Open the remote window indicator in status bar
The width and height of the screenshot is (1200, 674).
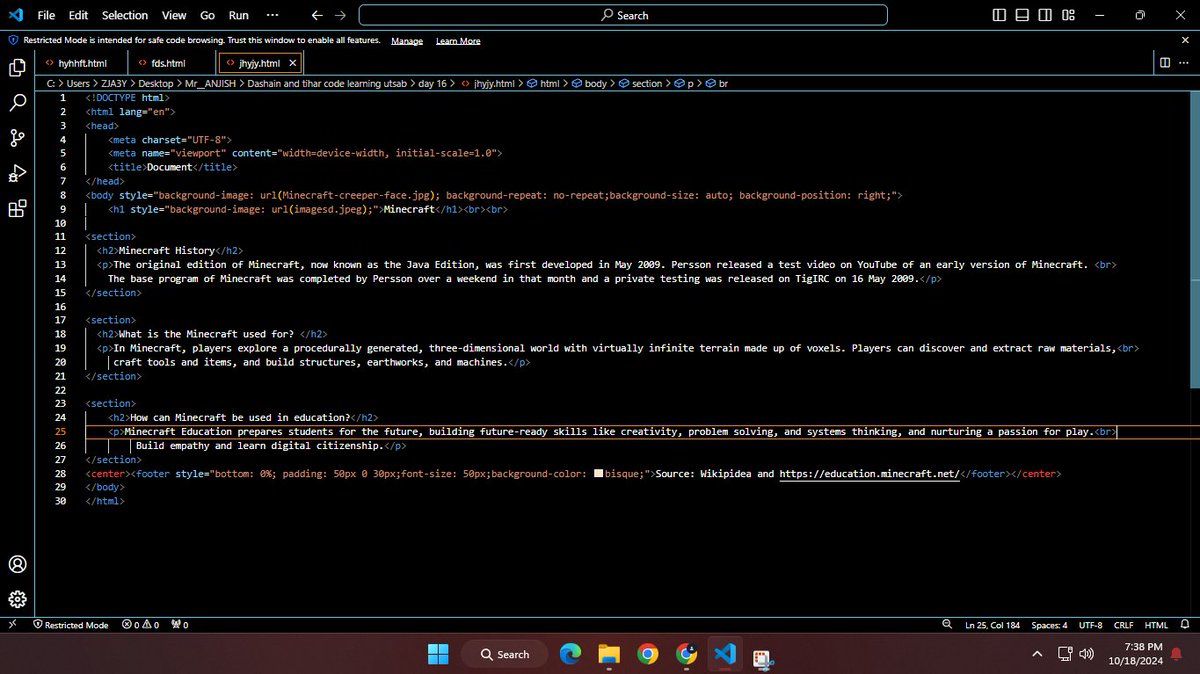[x=13, y=625]
